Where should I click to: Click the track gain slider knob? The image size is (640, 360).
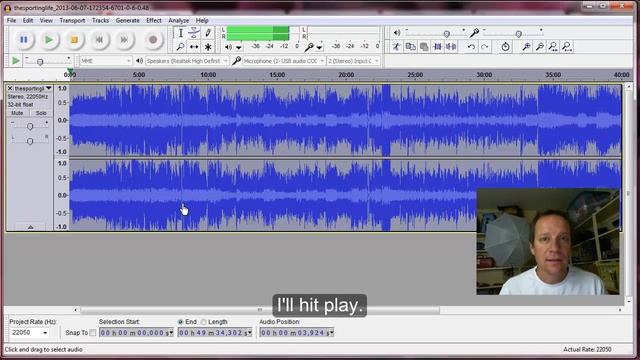click(x=30, y=127)
